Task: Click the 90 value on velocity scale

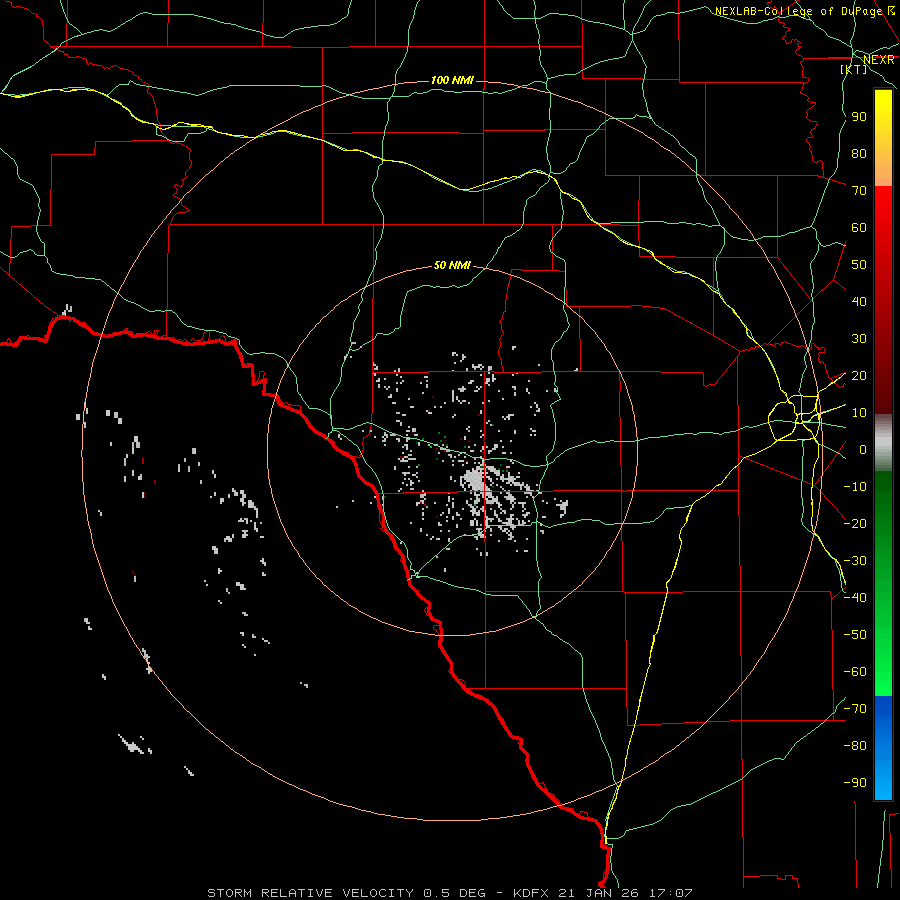Action: point(859,117)
